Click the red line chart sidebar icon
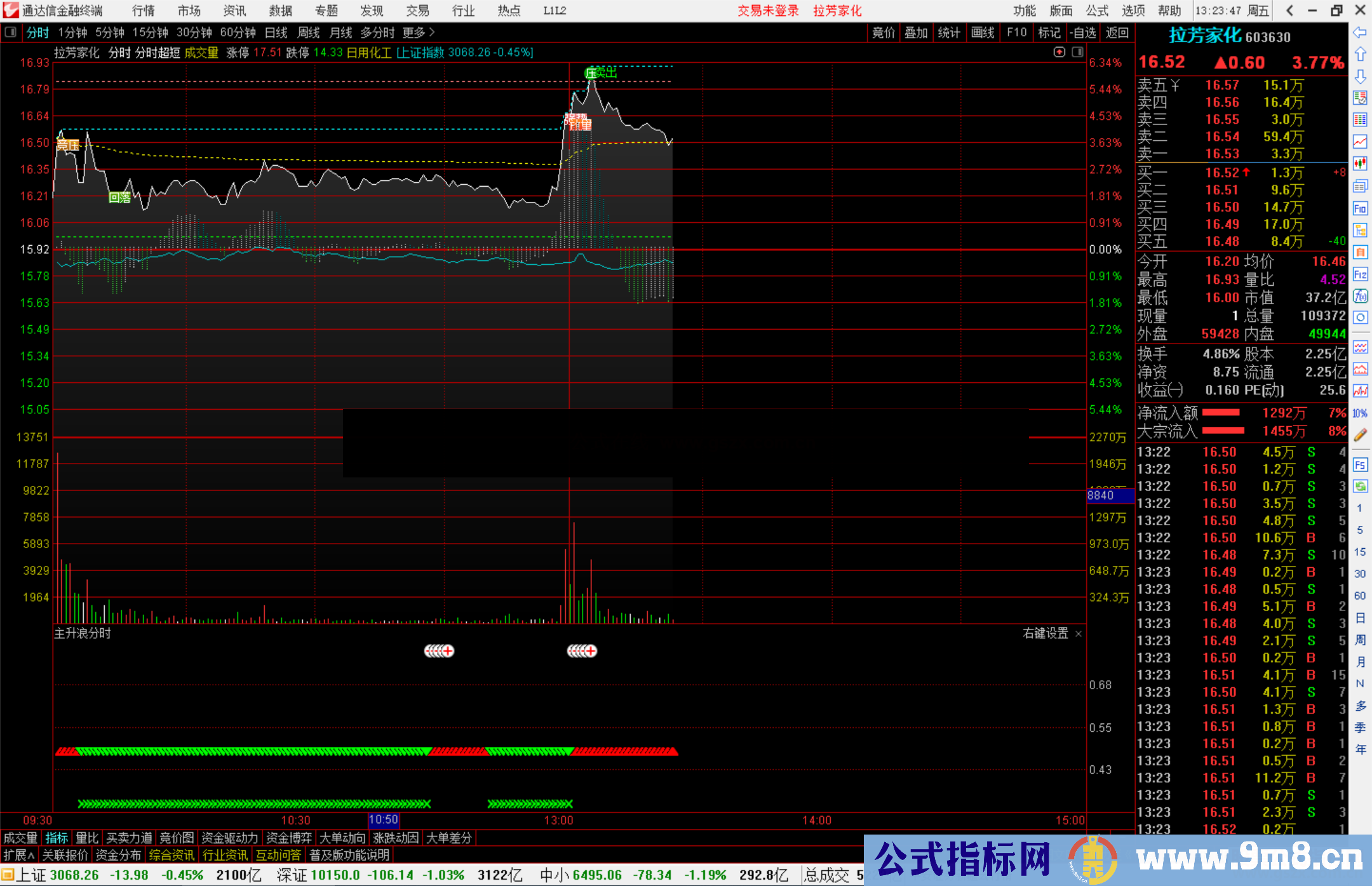The height and width of the screenshot is (886, 1372). (x=1360, y=141)
